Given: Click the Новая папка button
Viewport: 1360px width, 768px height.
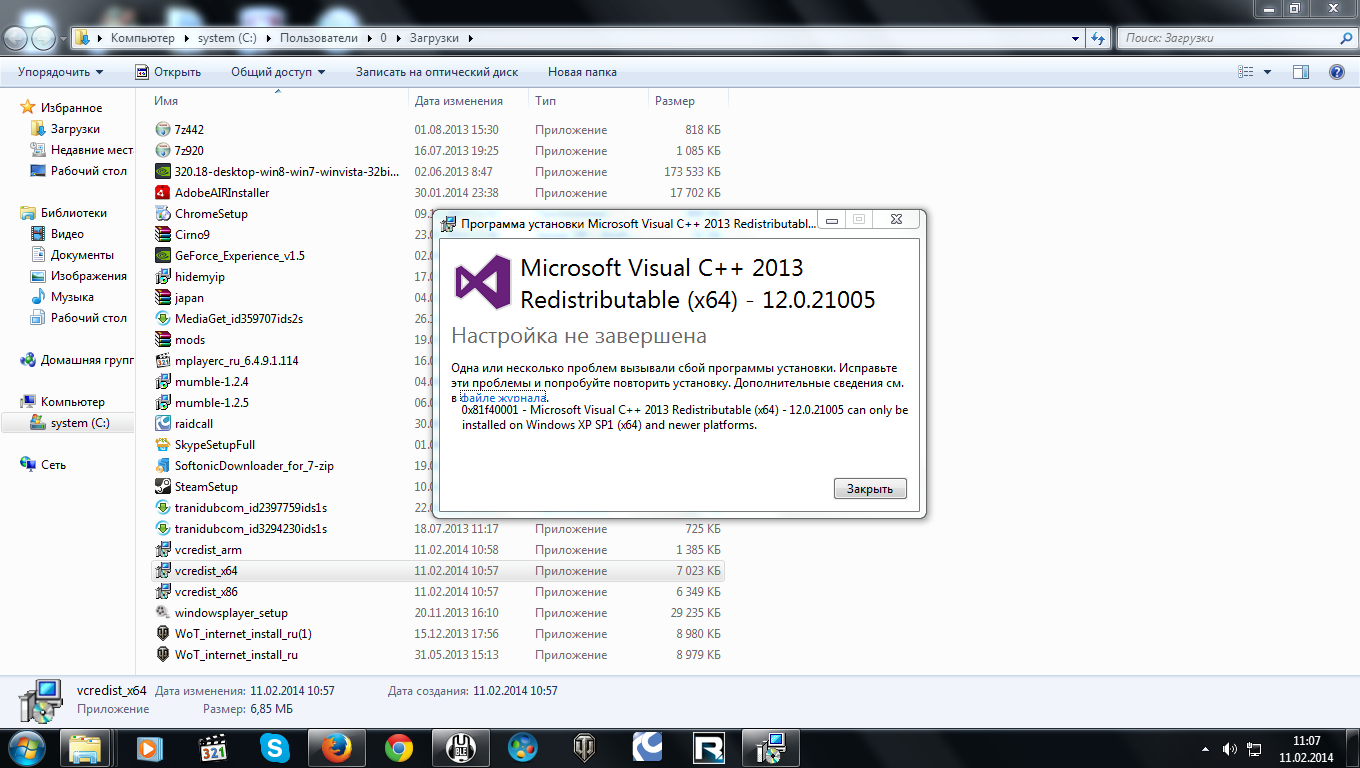Looking at the screenshot, I should 582,72.
